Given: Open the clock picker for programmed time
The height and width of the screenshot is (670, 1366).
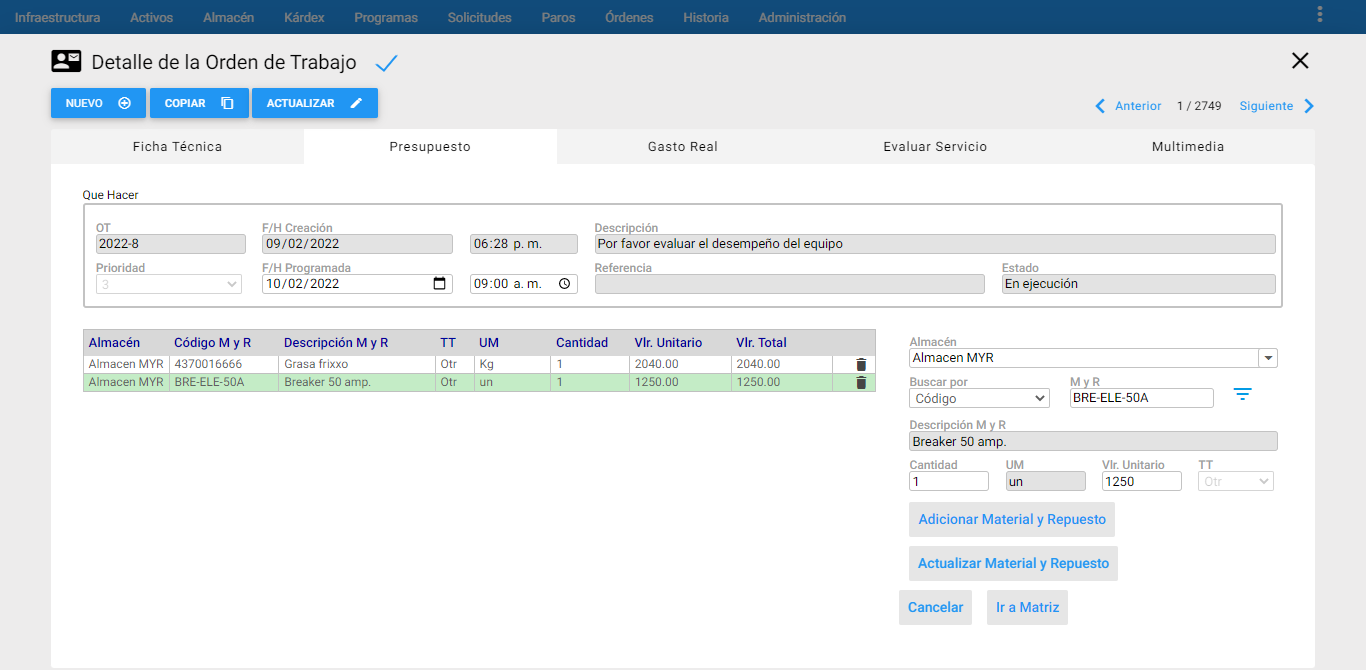Looking at the screenshot, I should [565, 284].
